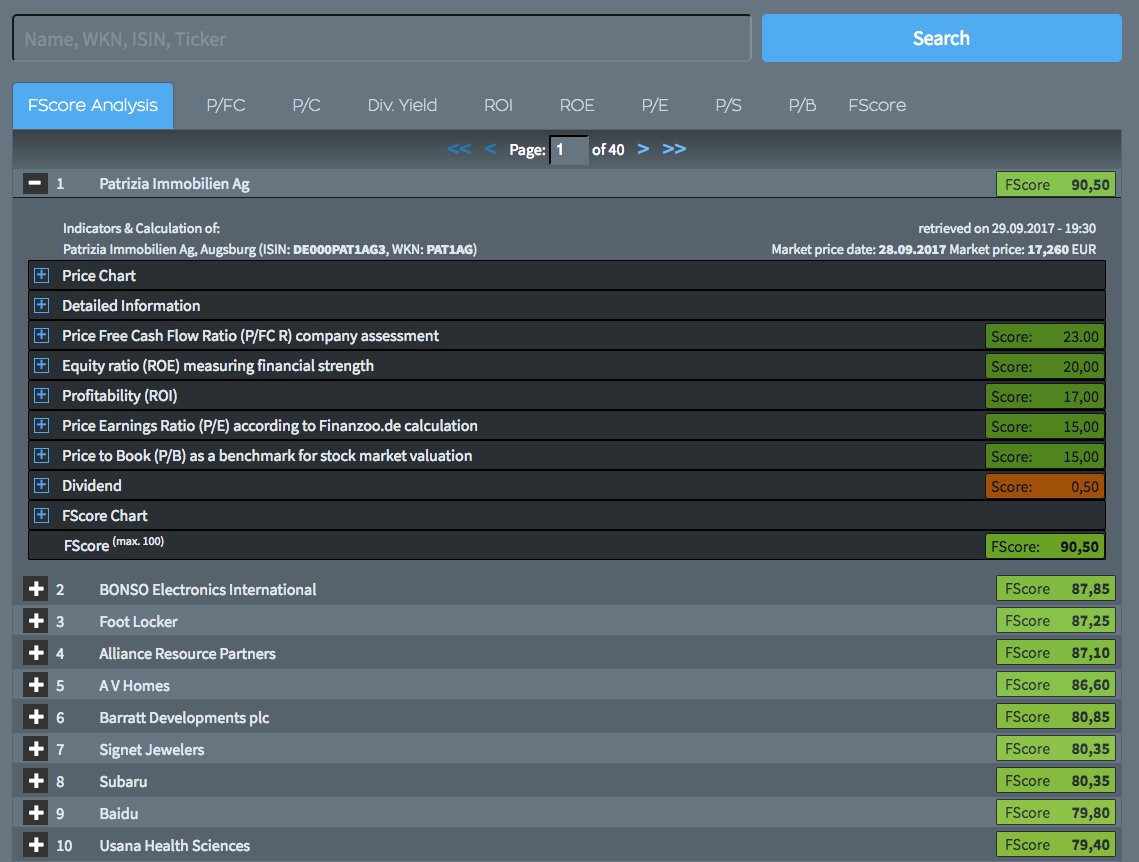Open the P/E tab
This screenshot has width=1139, height=862.
click(x=654, y=106)
